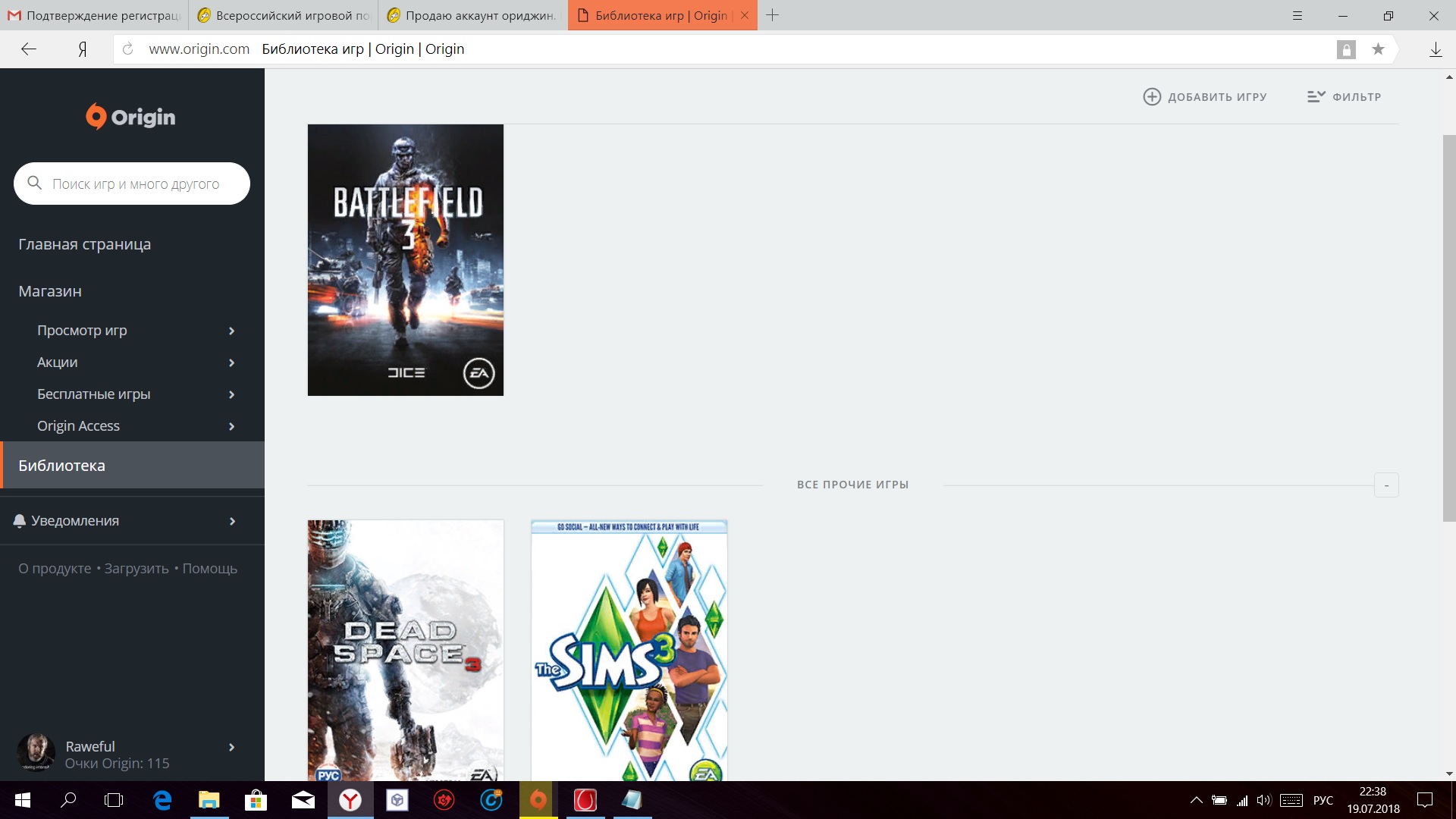1456x819 pixels.
Task: Click the lock security icon in address bar
Action: [x=1346, y=49]
